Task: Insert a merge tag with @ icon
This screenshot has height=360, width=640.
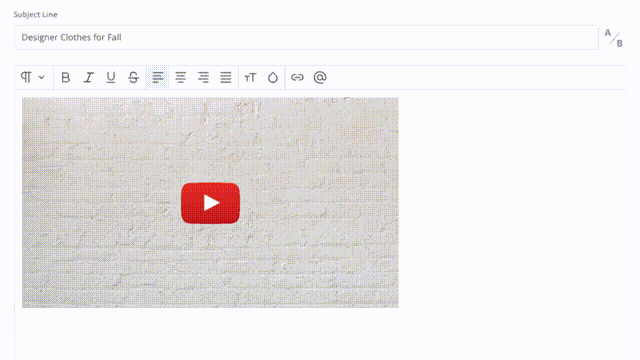Action: [x=320, y=77]
